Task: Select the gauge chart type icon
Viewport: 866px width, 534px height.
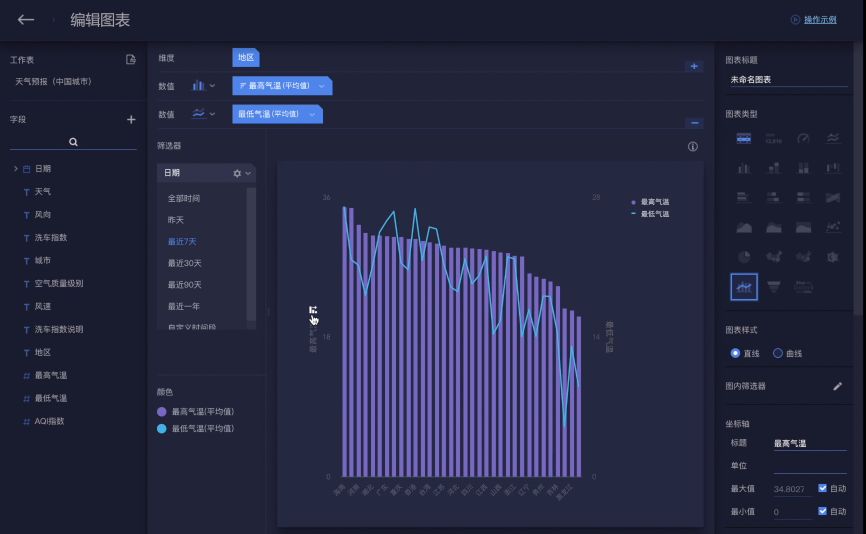Action: click(803, 138)
